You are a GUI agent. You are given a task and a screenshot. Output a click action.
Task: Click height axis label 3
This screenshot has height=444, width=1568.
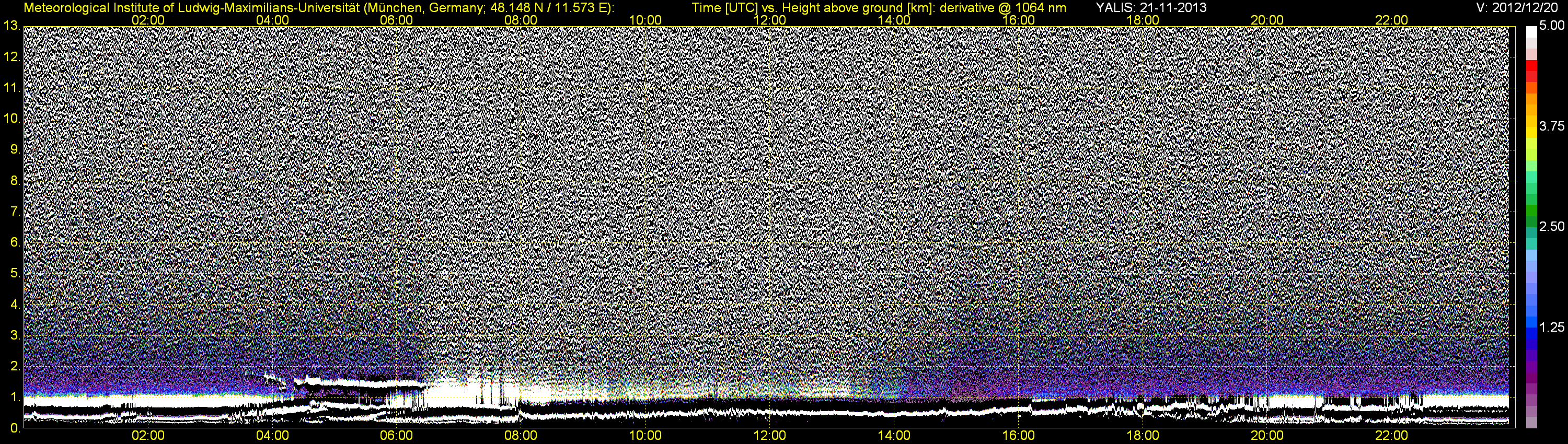(15, 335)
